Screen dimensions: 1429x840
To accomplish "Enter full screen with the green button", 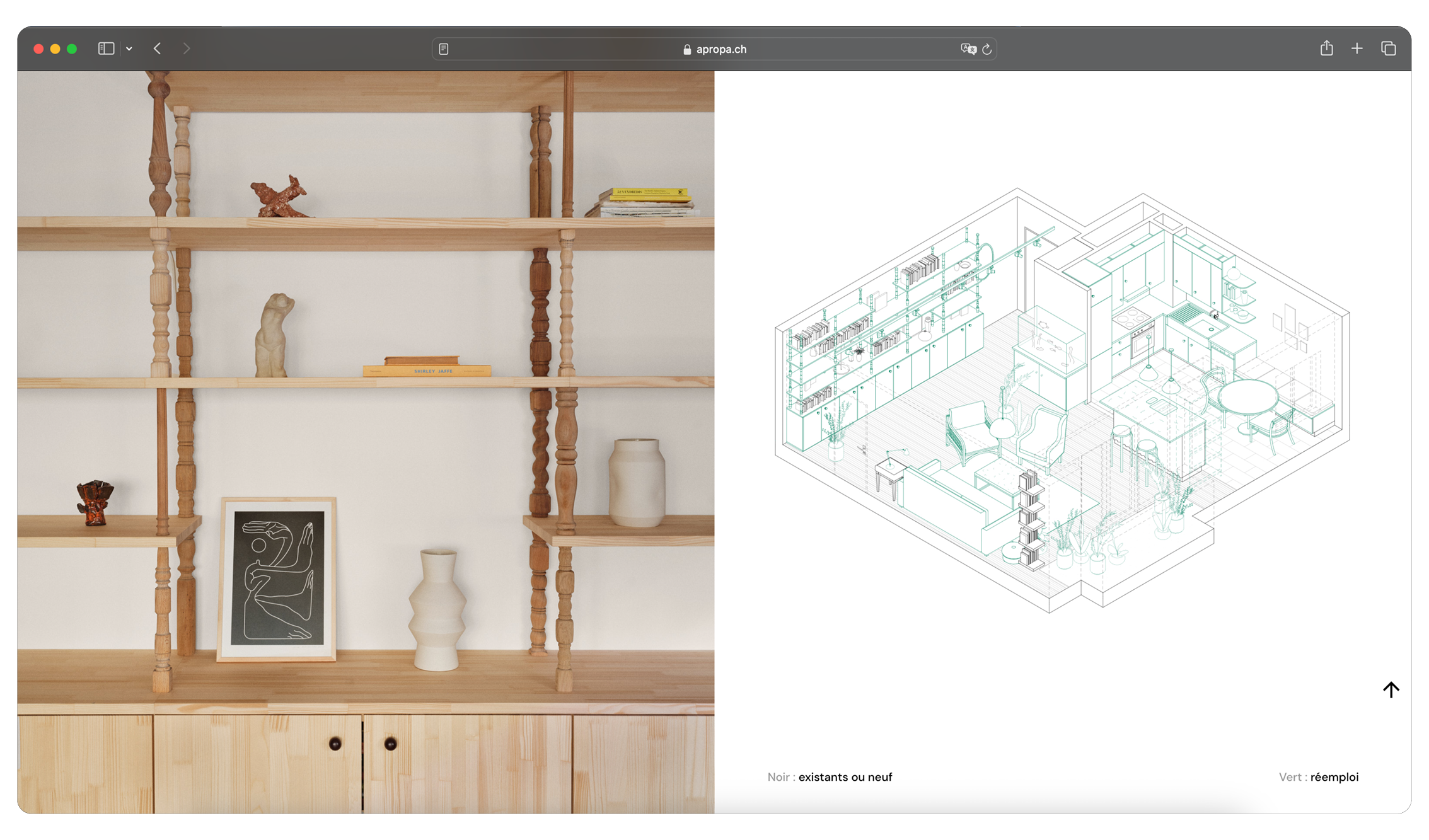I will [x=72, y=49].
